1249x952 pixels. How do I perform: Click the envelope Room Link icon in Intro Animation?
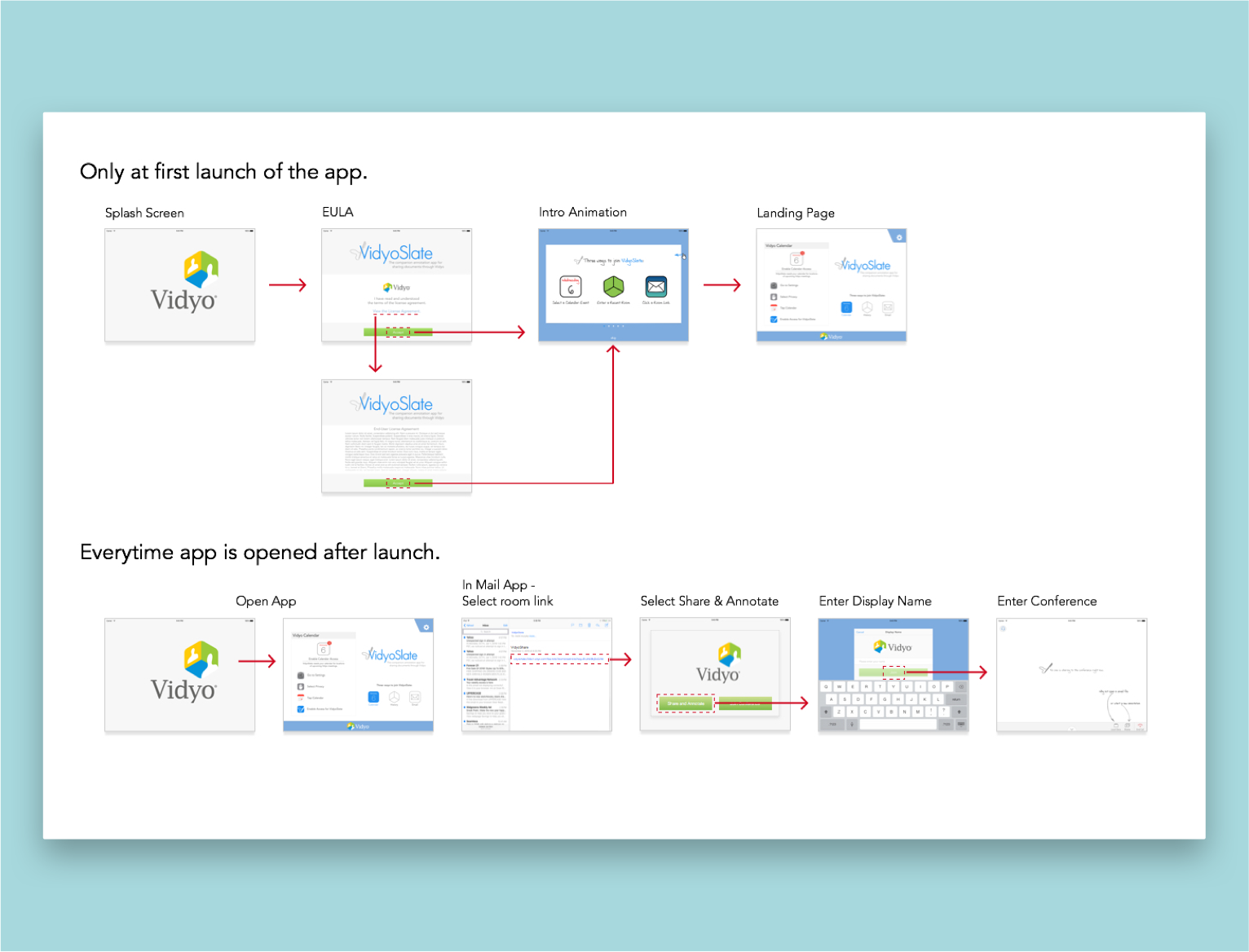pyautogui.click(x=656, y=287)
